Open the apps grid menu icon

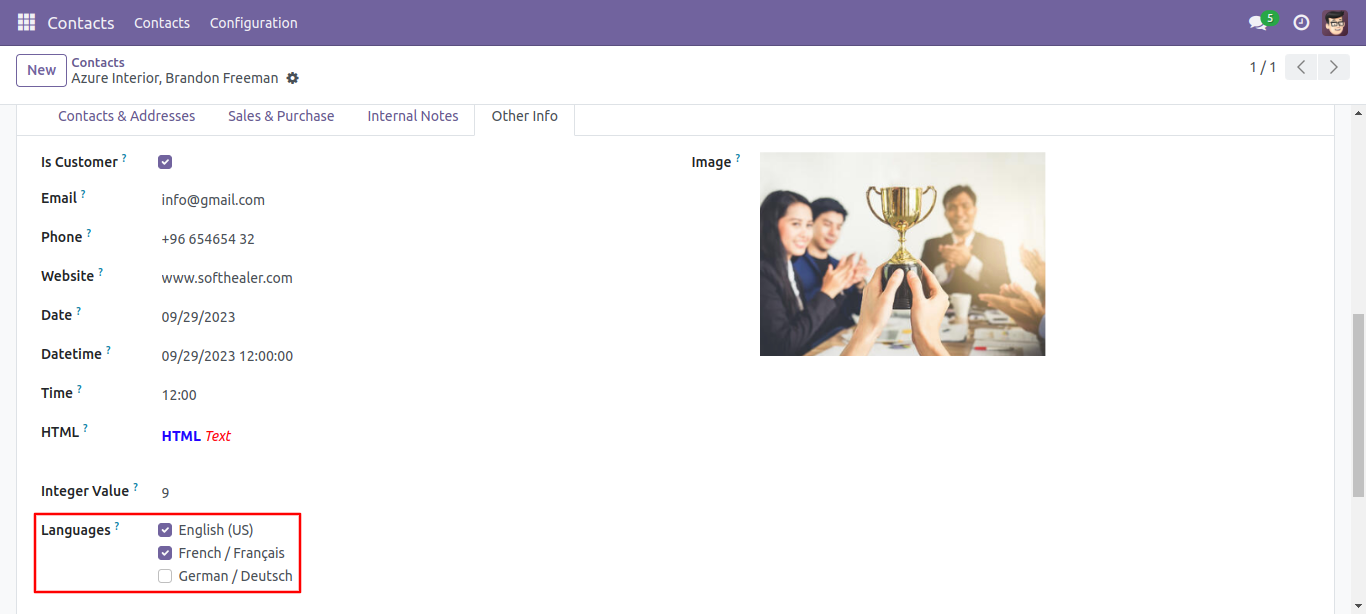tap(26, 22)
